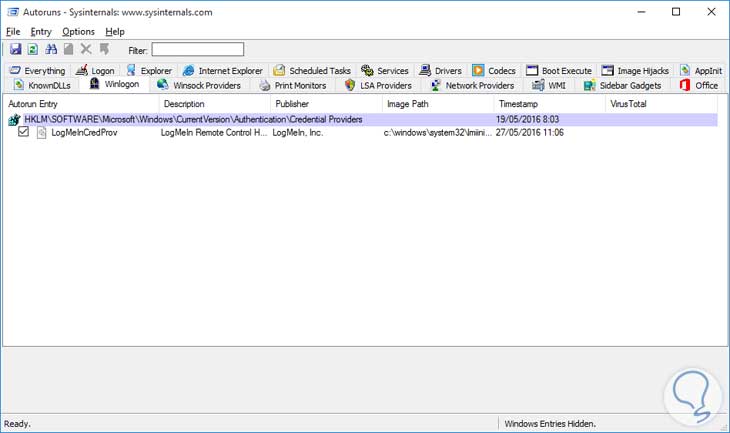The height and width of the screenshot is (433, 730).
Task: Click the Autoruns title bar app icon
Action: pyautogui.click(x=13, y=12)
